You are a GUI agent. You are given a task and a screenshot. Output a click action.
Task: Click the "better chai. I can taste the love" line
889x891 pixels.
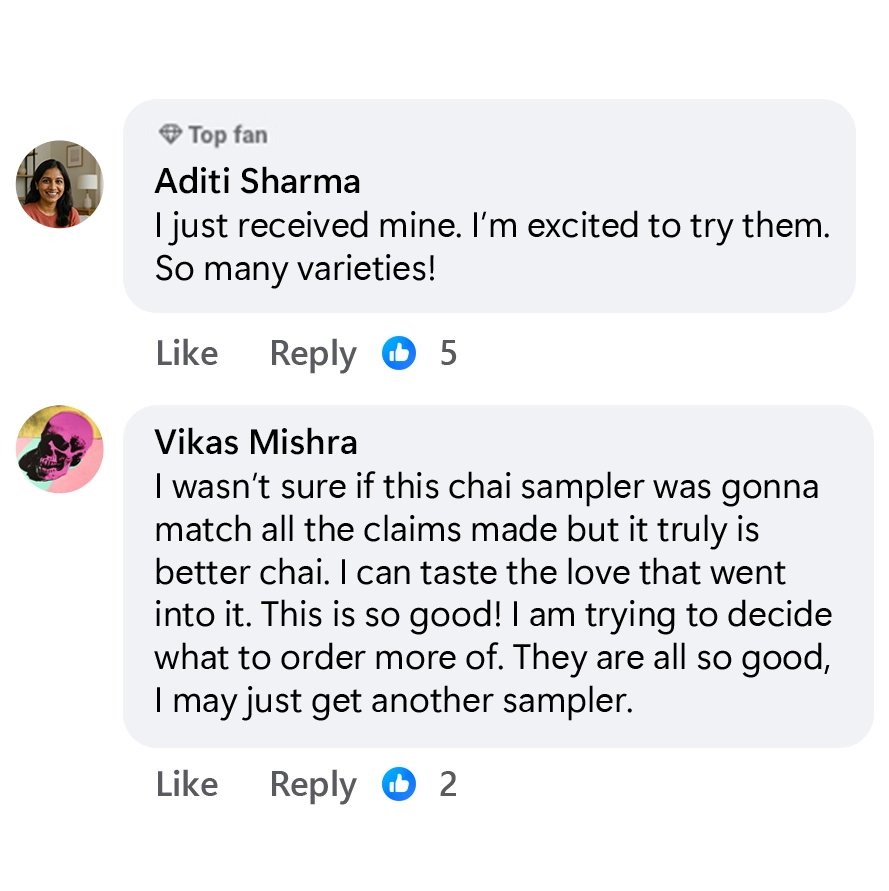[x=470, y=572]
